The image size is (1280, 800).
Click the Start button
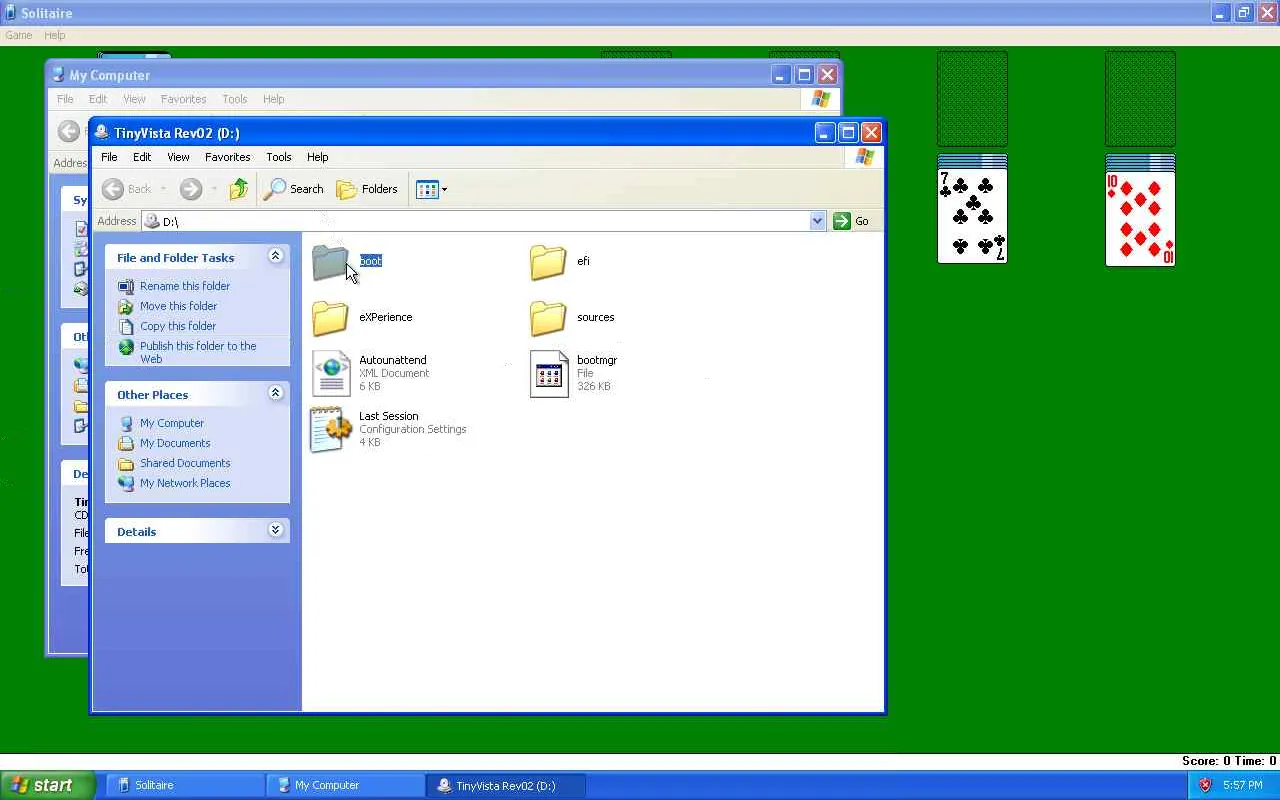[x=48, y=785]
